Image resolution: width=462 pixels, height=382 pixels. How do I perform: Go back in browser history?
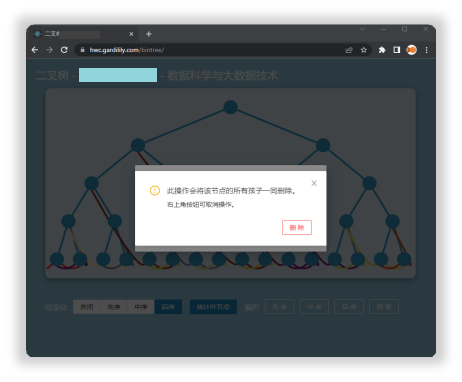[x=35, y=50]
